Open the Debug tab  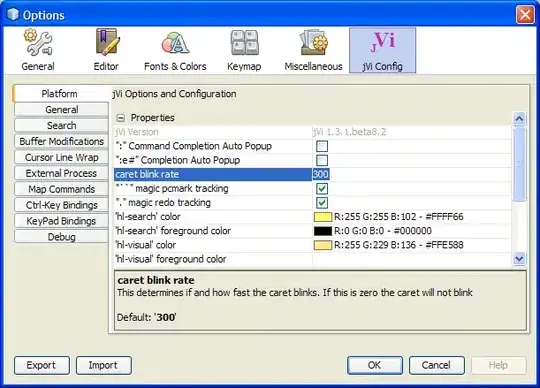[61, 237]
